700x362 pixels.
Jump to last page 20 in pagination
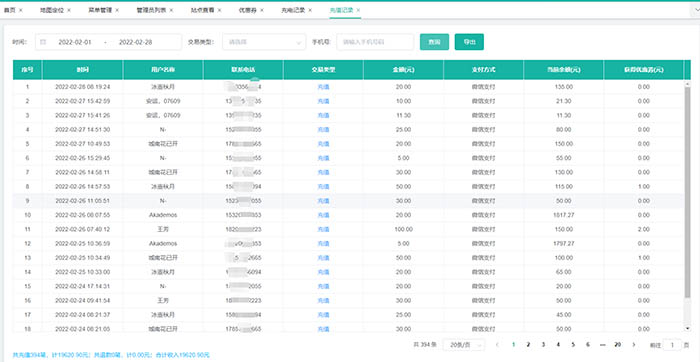(617, 345)
